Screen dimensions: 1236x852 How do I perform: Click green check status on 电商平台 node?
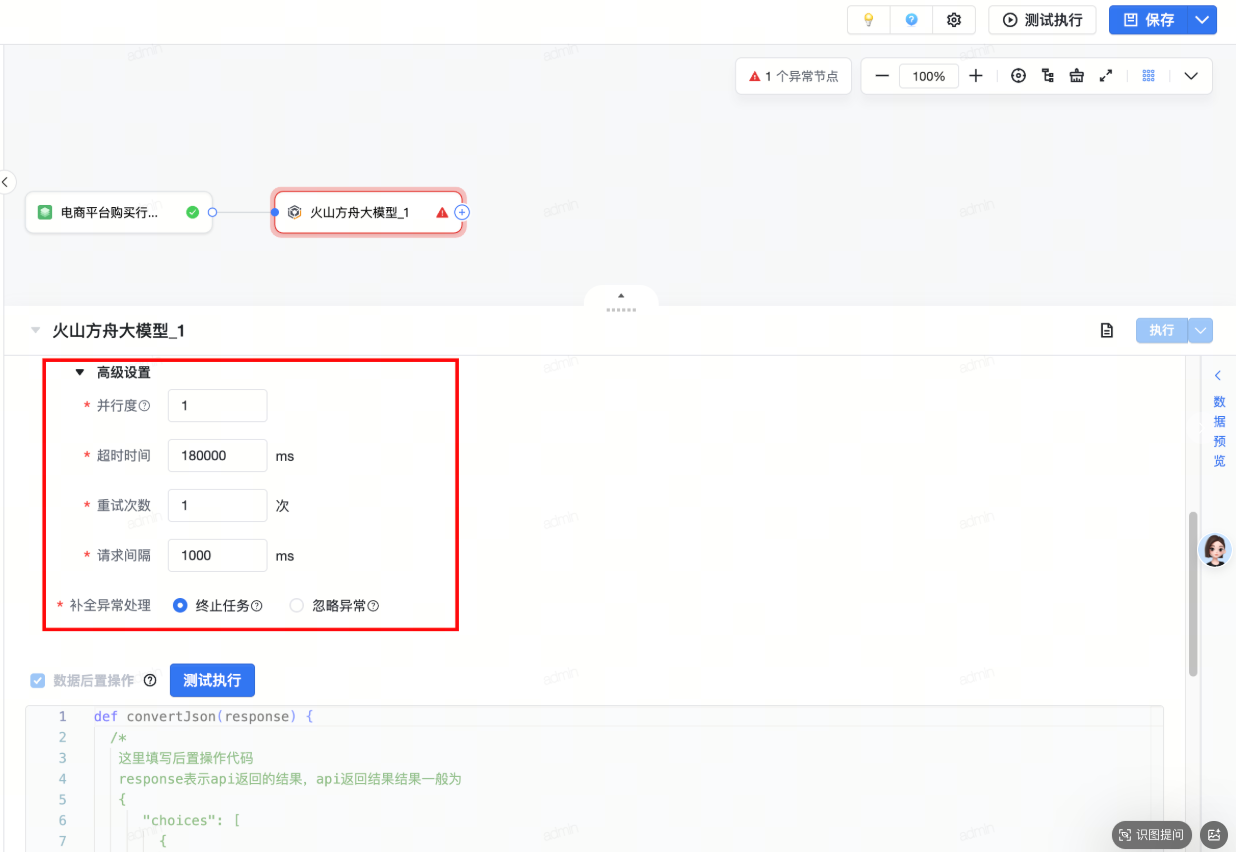click(193, 212)
